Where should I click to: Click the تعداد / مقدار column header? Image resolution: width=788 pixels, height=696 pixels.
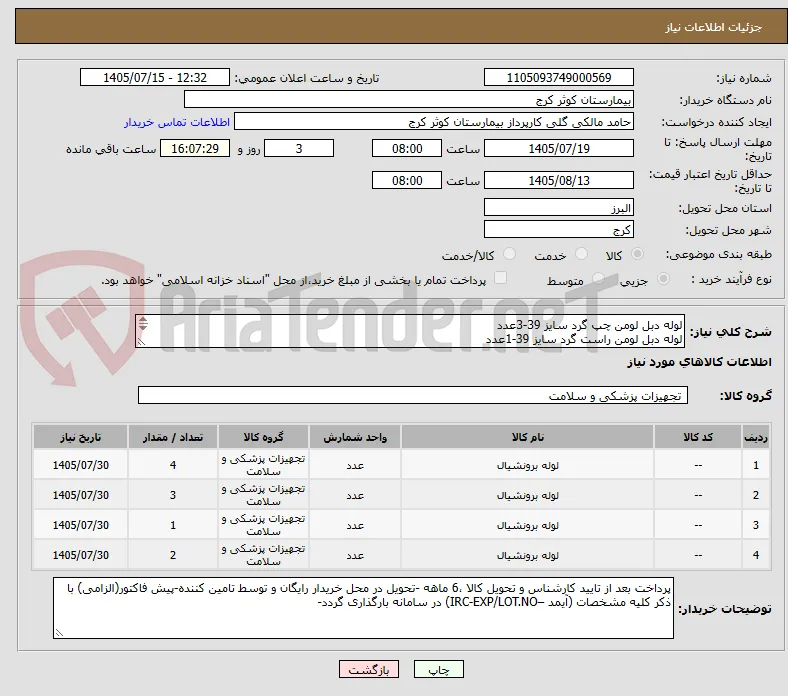click(x=172, y=437)
